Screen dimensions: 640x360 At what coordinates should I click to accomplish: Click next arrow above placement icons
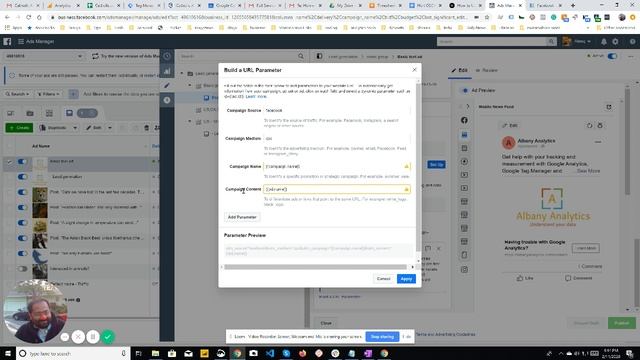[468, 107]
